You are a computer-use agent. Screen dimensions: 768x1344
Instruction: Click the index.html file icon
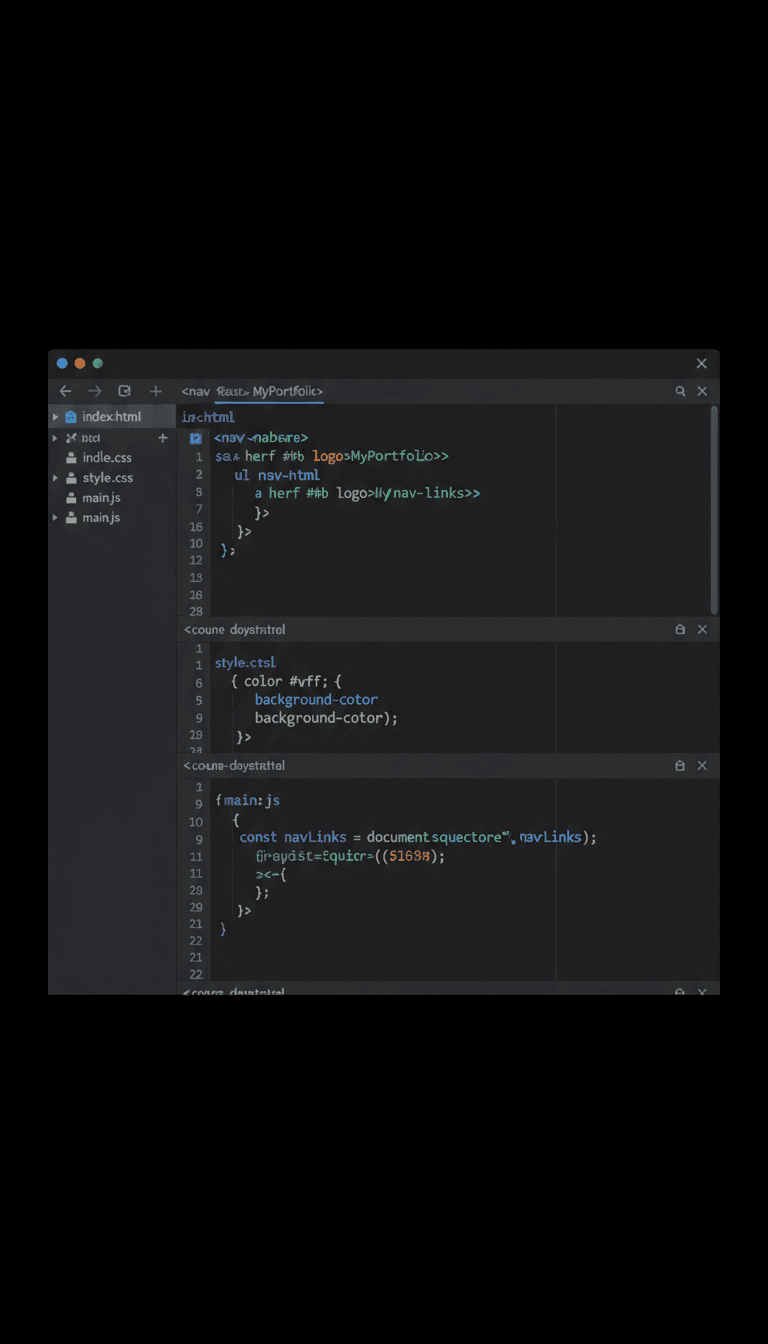(x=71, y=417)
